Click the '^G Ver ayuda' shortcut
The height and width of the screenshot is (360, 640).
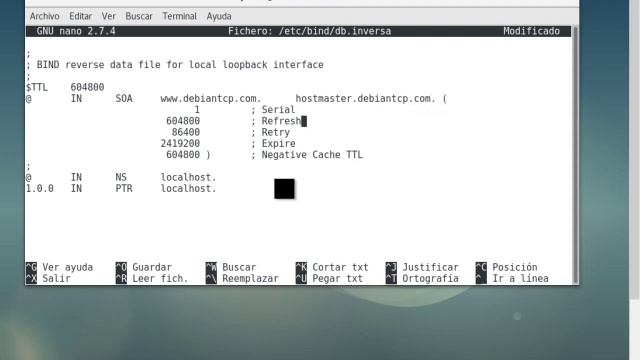click(60, 267)
